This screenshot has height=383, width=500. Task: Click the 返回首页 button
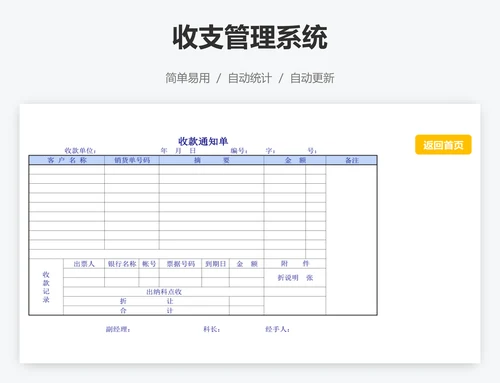(443, 145)
